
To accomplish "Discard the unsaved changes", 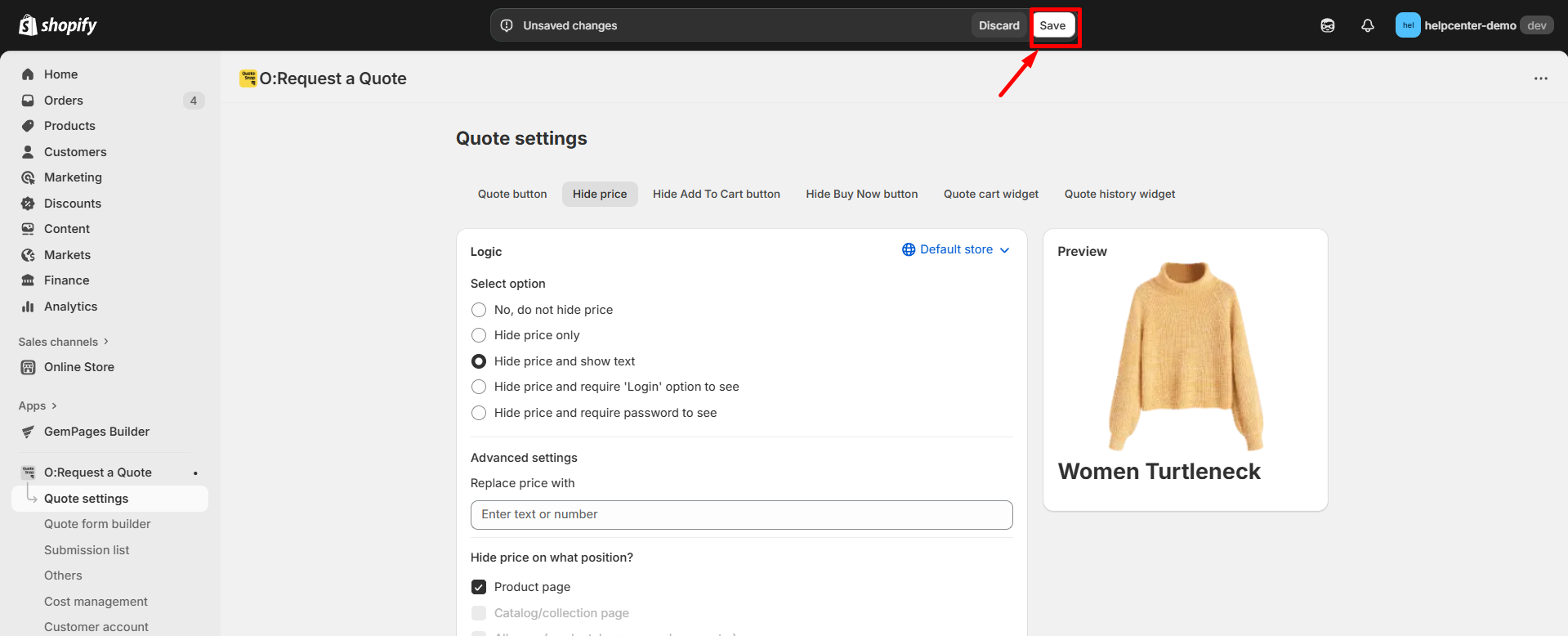I will click(x=998, y=25).
